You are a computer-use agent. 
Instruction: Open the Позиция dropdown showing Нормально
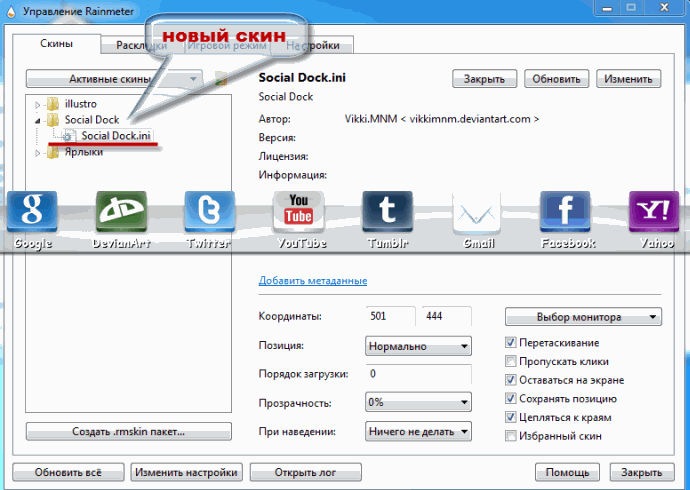click(x=418, y=346)
